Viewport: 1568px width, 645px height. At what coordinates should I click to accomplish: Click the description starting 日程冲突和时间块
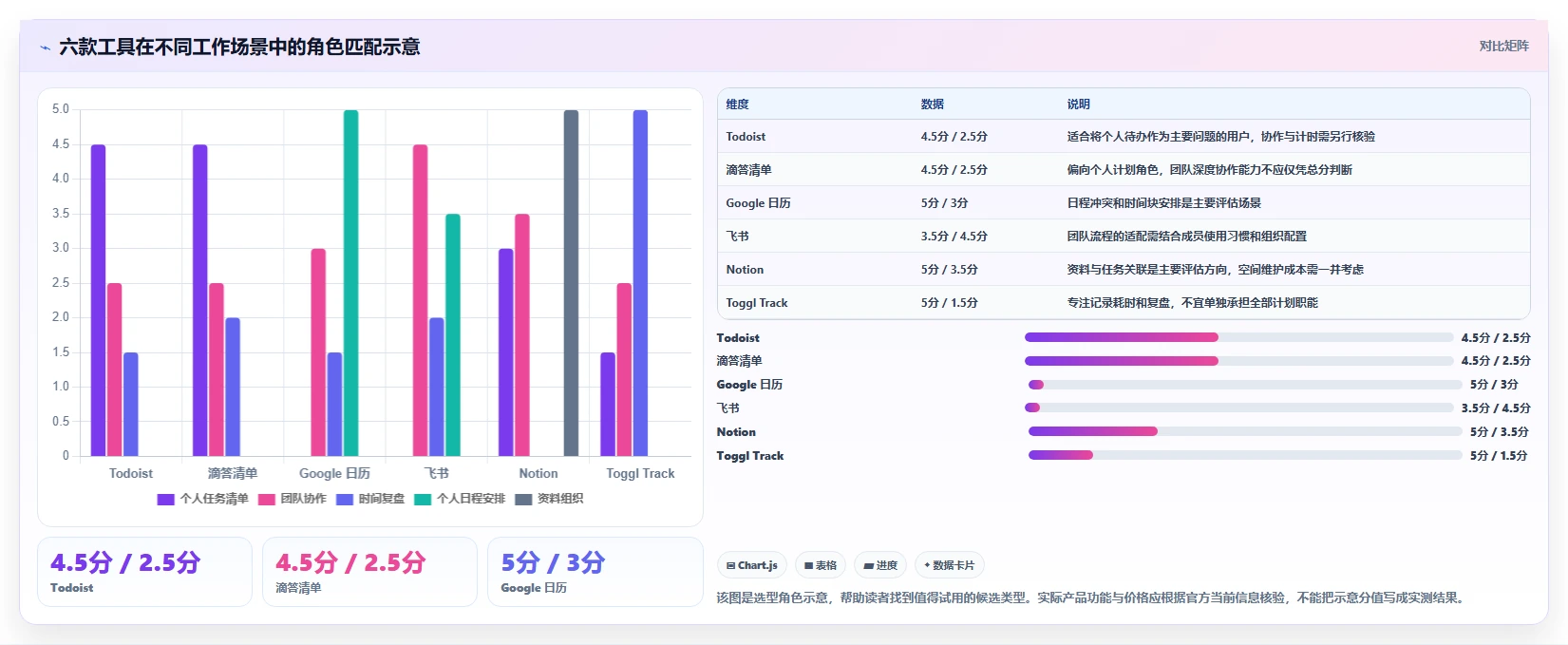coord(1163,203)
